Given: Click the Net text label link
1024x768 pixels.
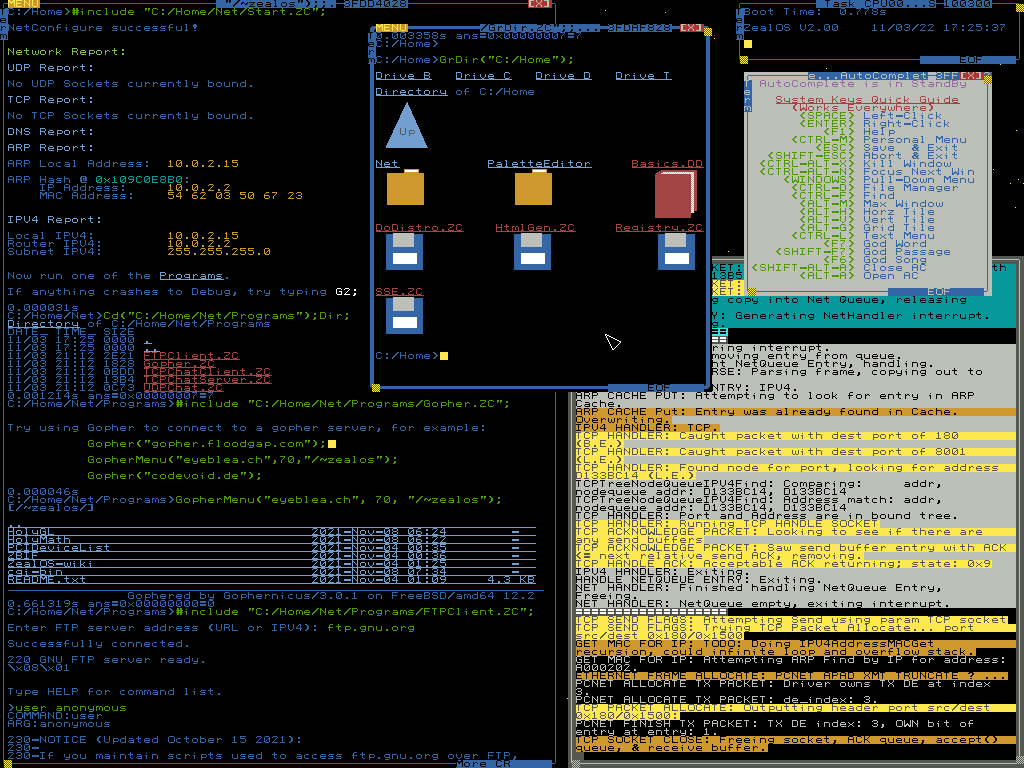Looking at the screenshot, I should point(387,163).
